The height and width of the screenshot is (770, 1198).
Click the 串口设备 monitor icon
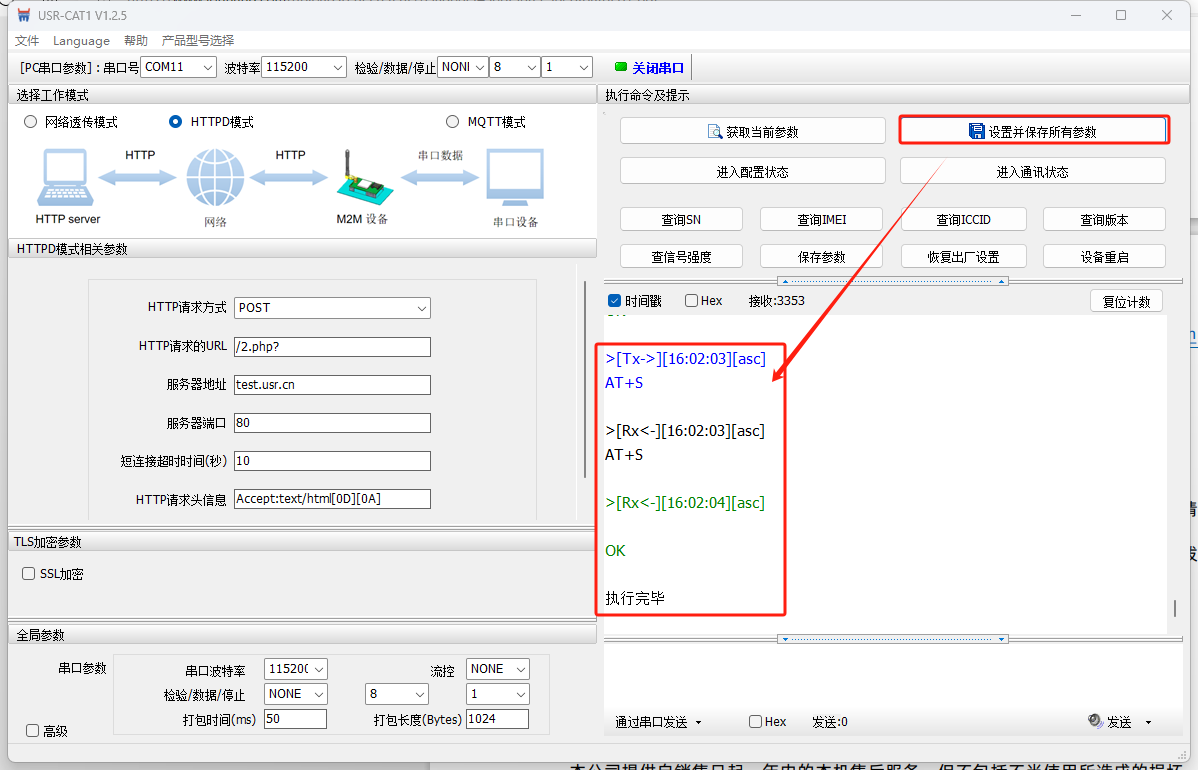[515, 178]
